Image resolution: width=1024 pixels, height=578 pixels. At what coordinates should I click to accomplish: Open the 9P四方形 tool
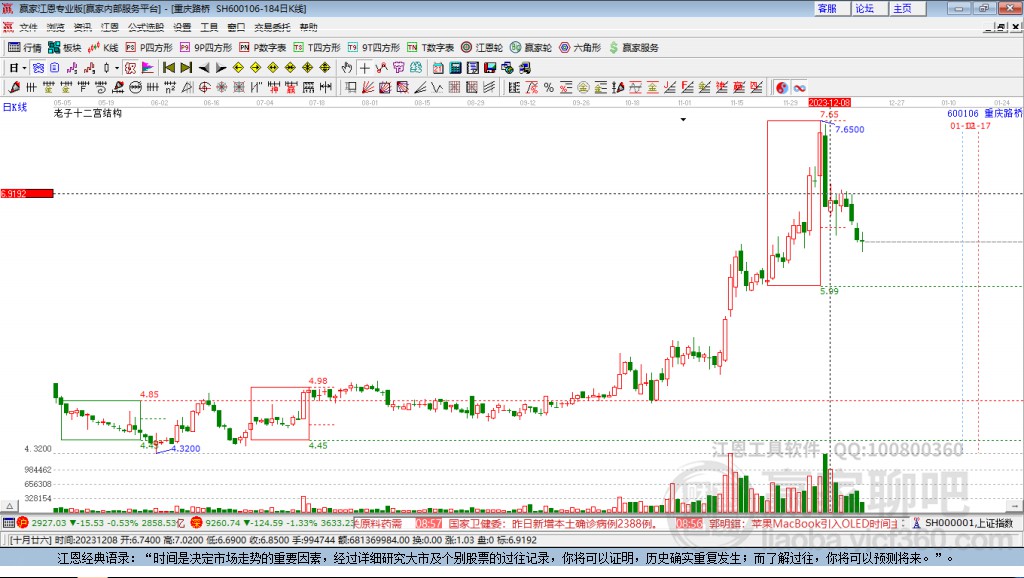pos(206,48)
